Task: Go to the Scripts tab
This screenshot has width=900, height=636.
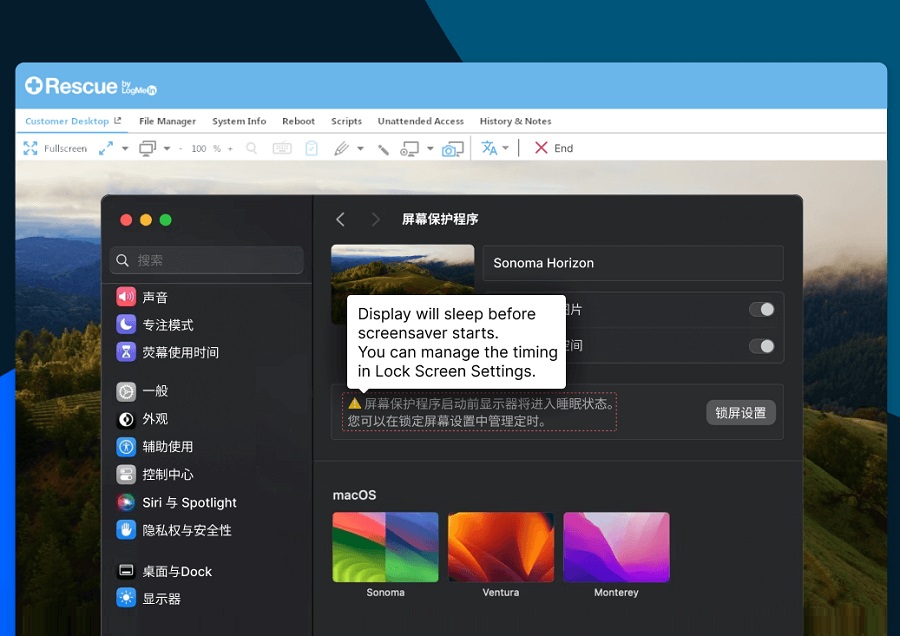Action: coord(347,121)
